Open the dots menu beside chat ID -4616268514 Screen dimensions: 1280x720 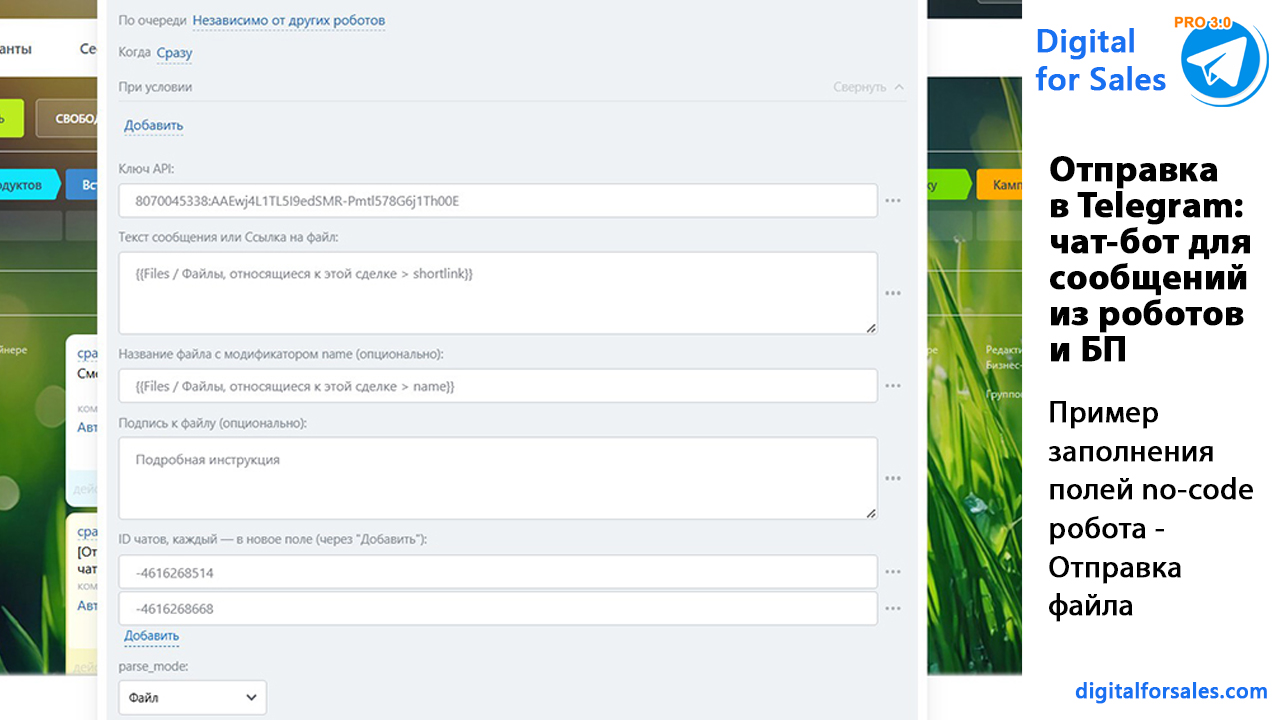(893, 573)
